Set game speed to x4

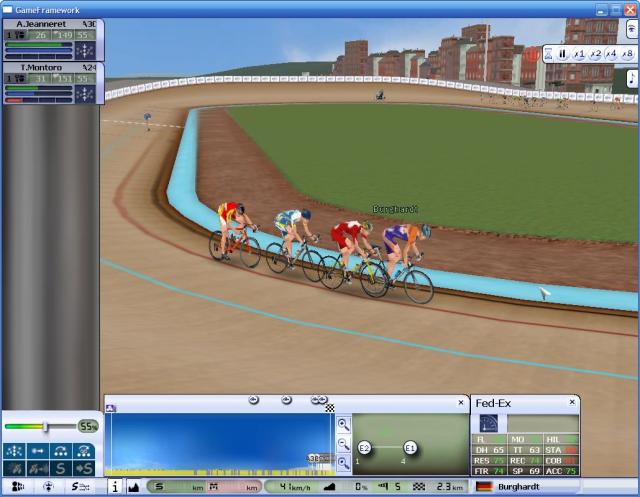[x=611, y=54]
